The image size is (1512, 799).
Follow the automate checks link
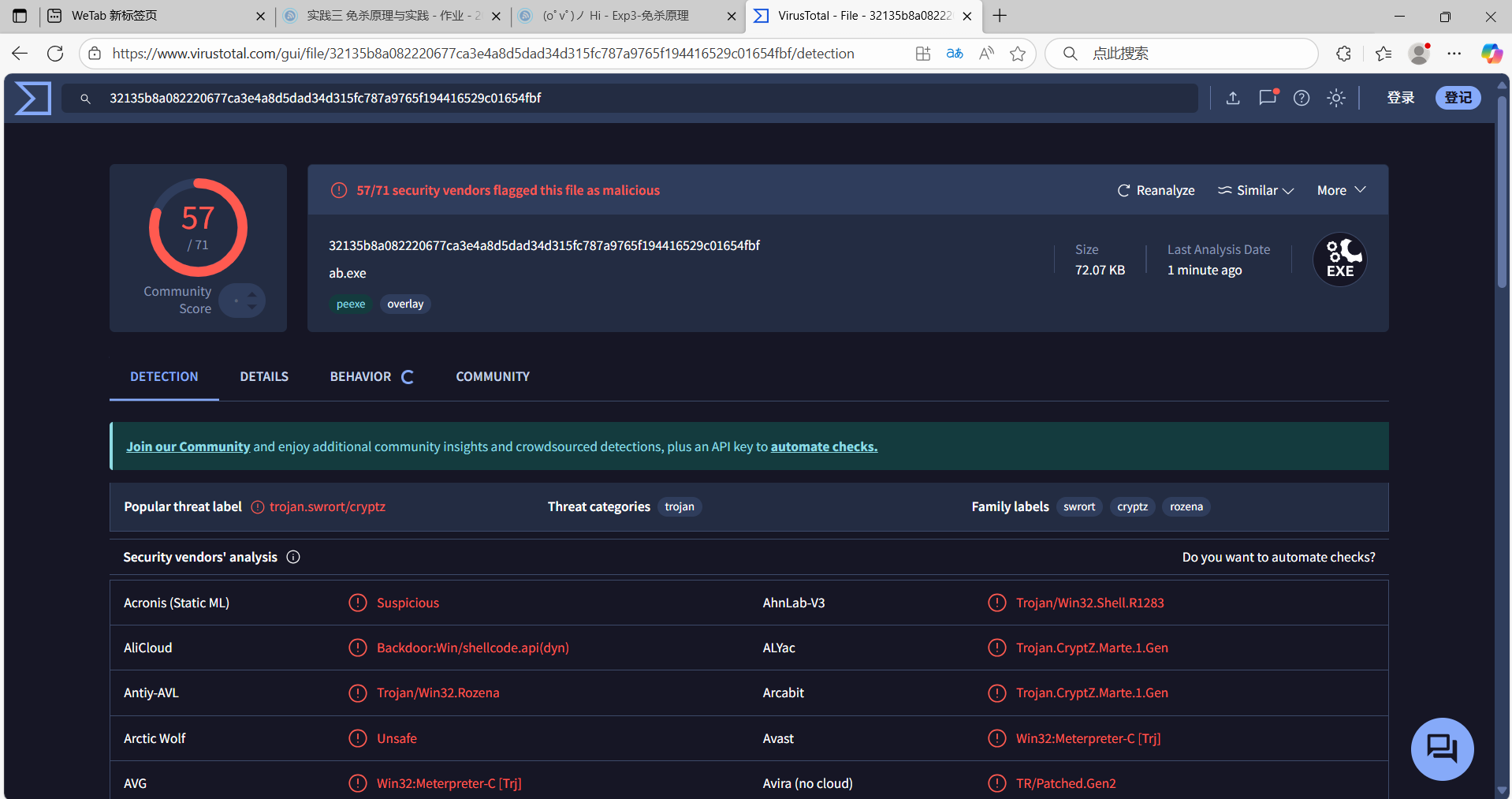coord(824,446)
